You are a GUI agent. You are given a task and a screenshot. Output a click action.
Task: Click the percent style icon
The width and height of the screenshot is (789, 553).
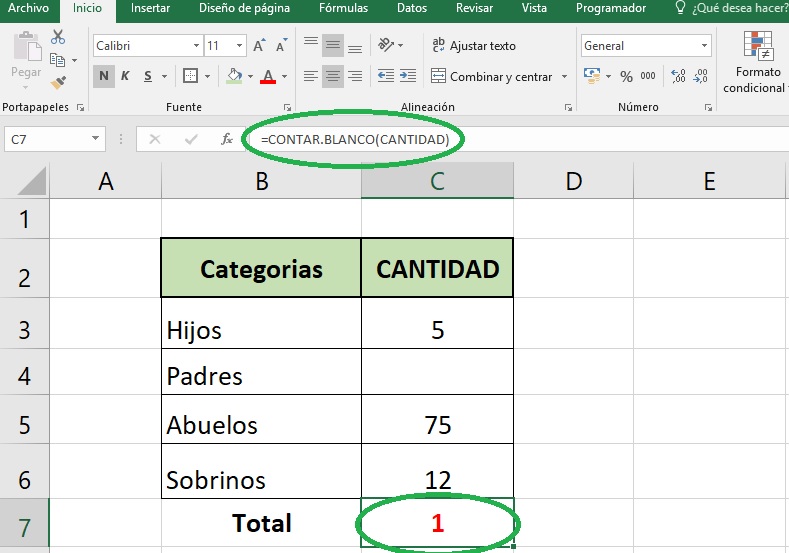click(626, 76)
